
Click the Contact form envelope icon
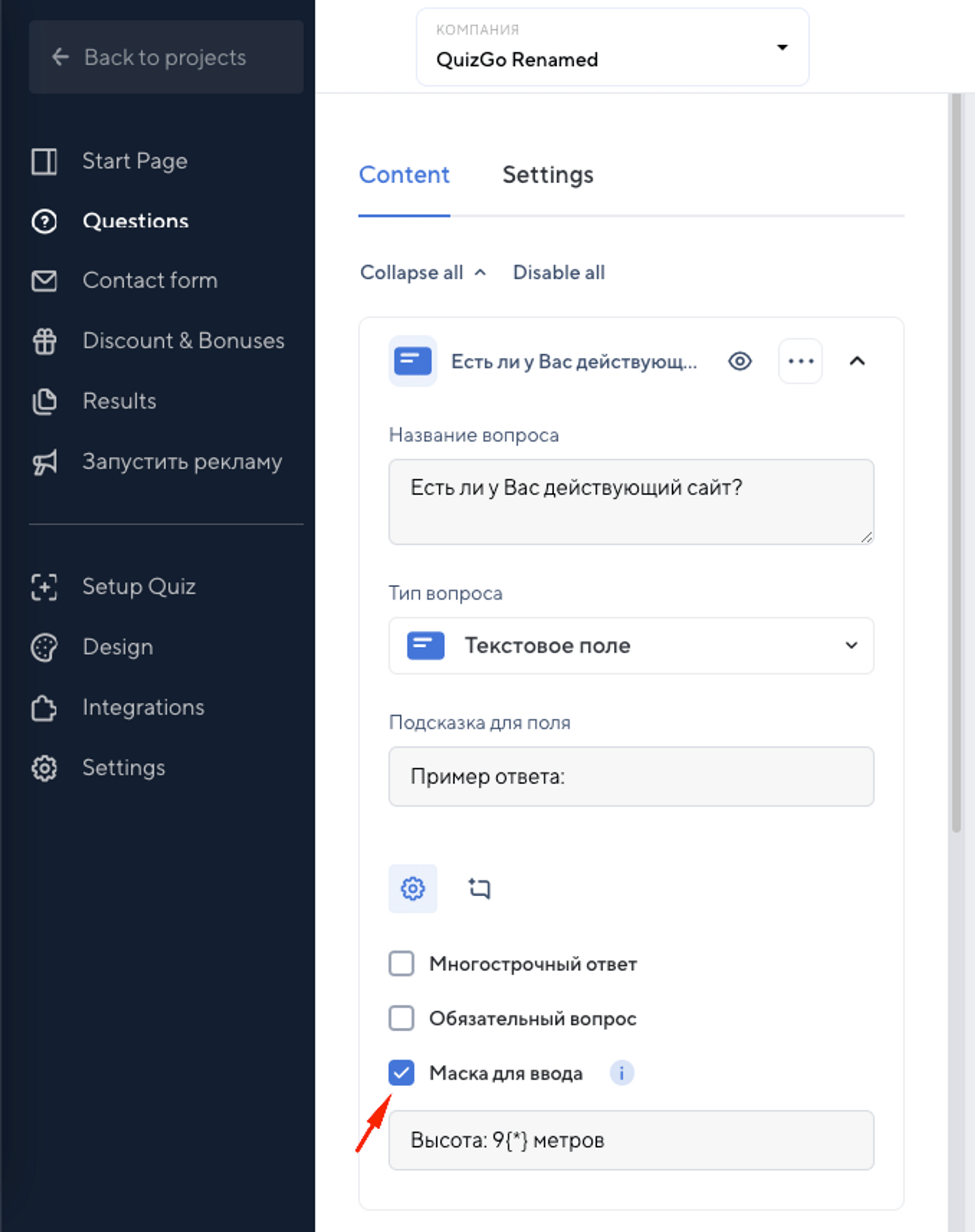click(44, 281)
